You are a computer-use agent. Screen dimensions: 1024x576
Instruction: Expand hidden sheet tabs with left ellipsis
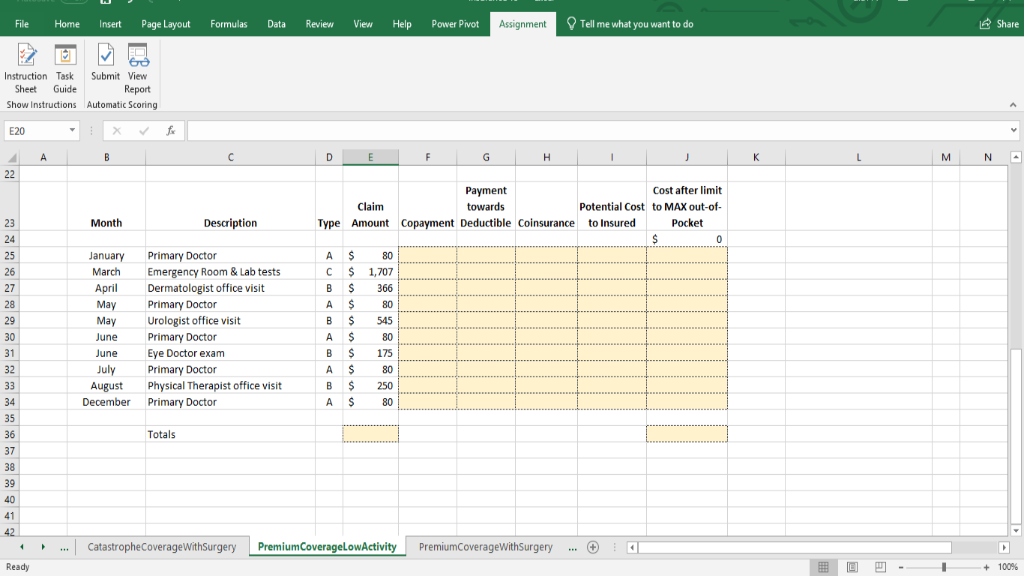coord(63,547)
